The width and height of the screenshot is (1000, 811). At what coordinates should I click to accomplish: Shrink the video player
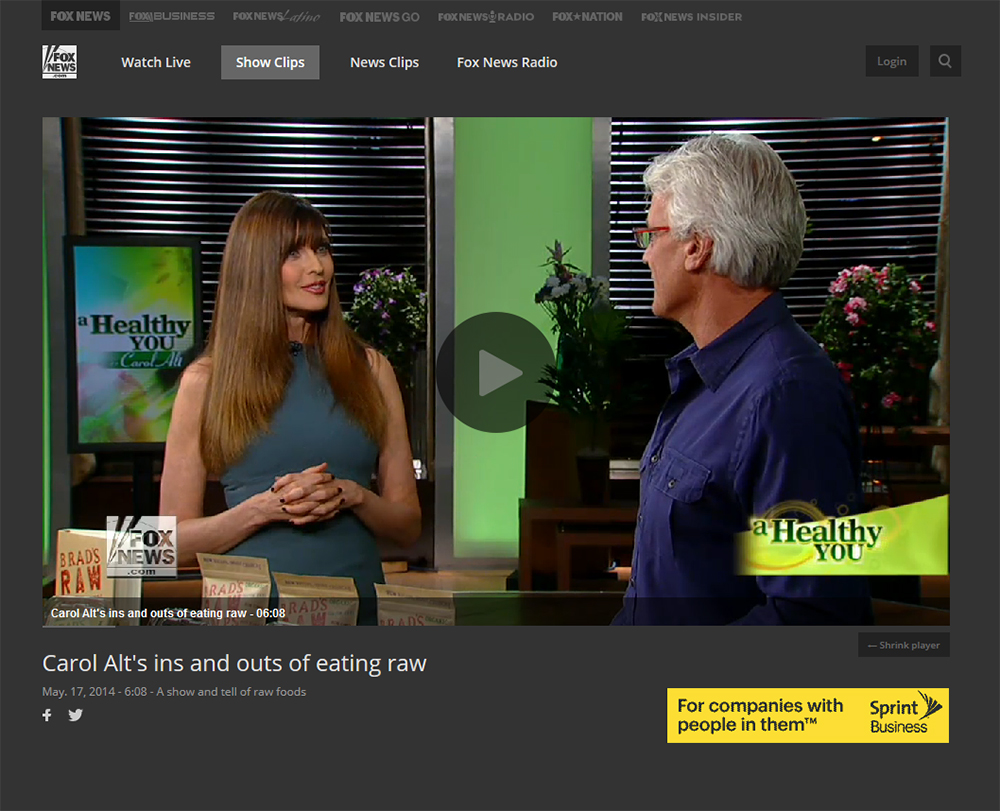[904, 645]
